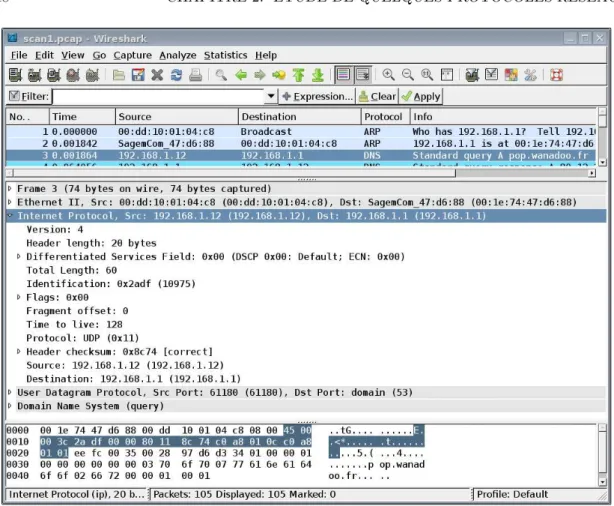The image size is (614, 506).
Task: Select packet 2 from SagemCom_47:d6:88
Action: pos(302,144)
